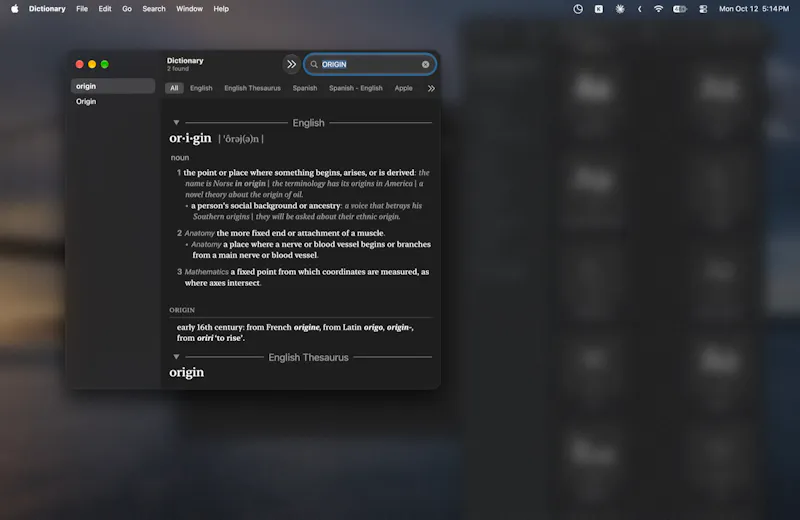
Task: Open the Help menu
Action: pos(221,9)
